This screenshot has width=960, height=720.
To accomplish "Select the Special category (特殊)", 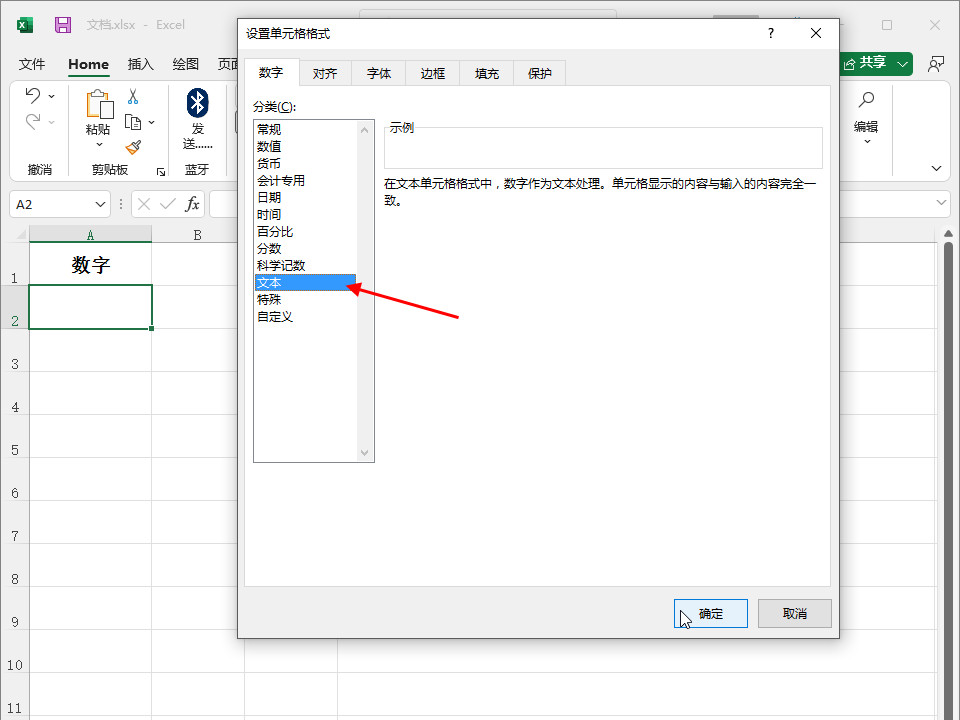I will click(x=305, y=299).
